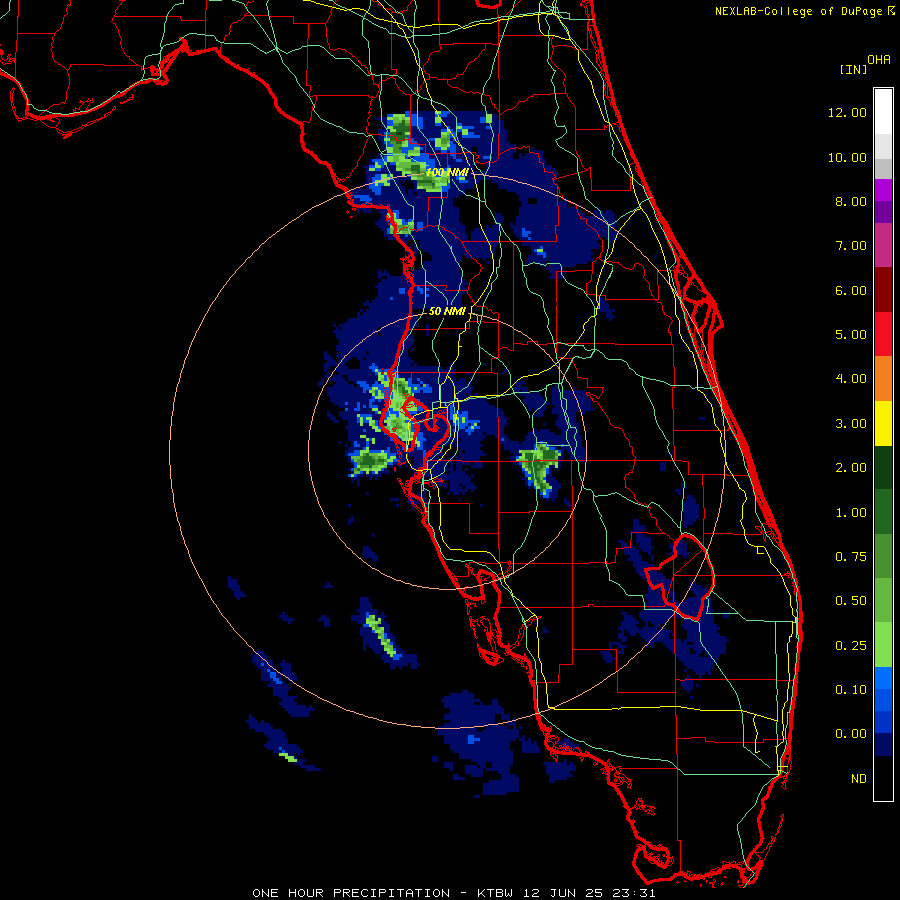Click the 12.00 legend value
This screenshot has height=900, width=900.
(847, 112)
